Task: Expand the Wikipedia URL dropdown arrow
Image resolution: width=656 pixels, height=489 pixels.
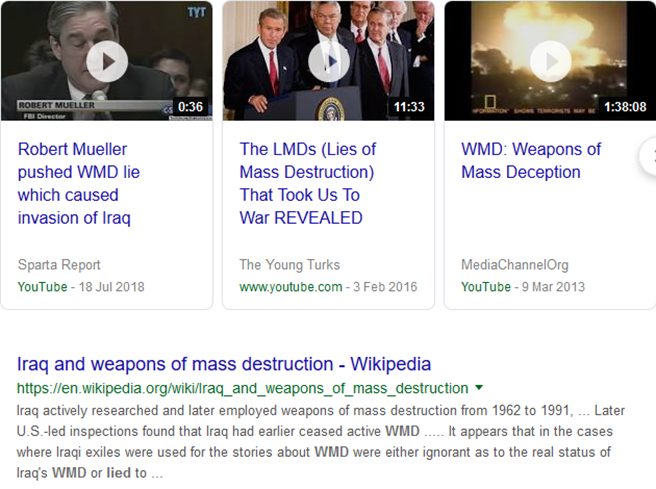Action: point(479,388)
